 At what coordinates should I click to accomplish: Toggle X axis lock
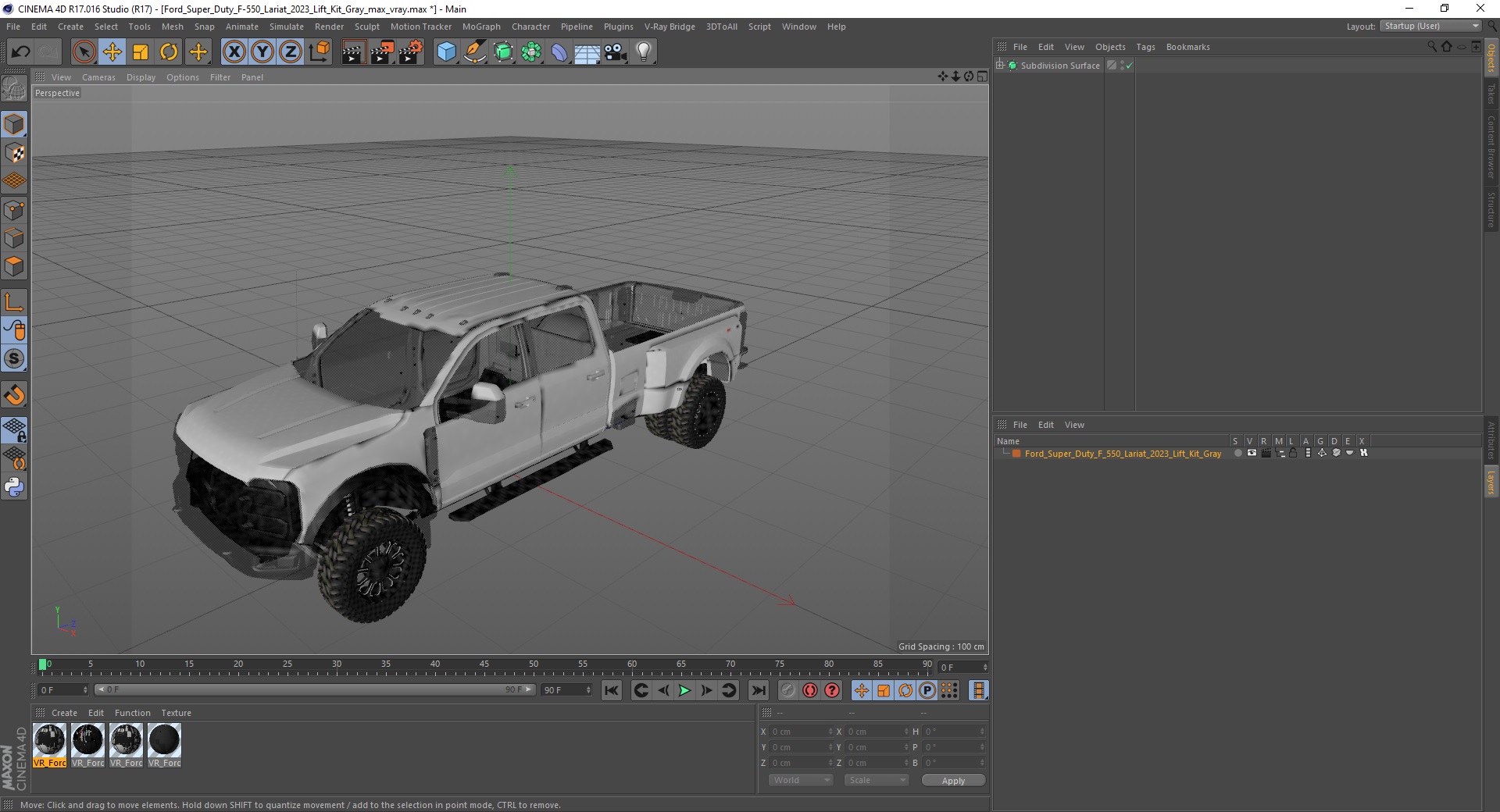pyautogui.click(x=234, y=52)
